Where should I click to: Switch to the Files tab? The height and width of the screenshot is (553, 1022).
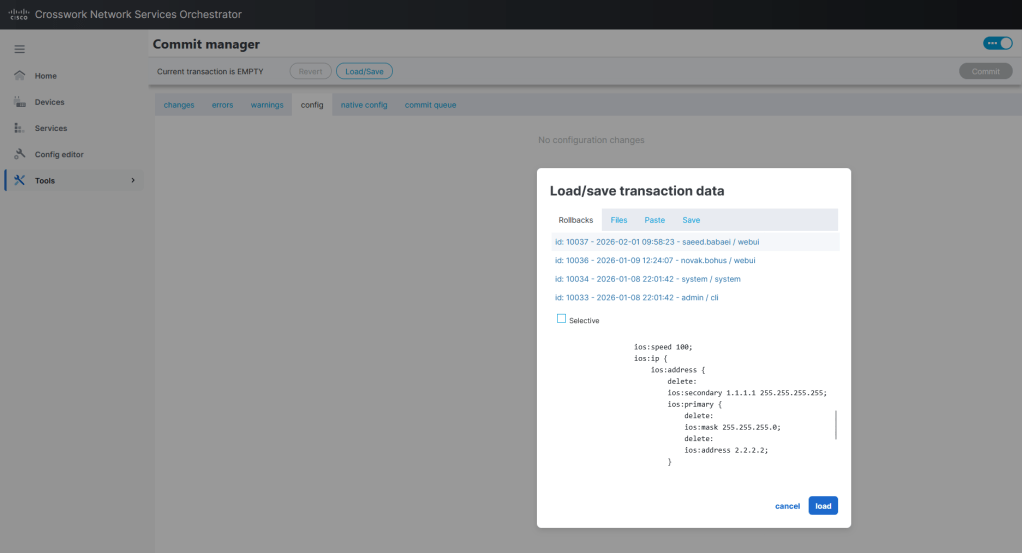[619, 220]
